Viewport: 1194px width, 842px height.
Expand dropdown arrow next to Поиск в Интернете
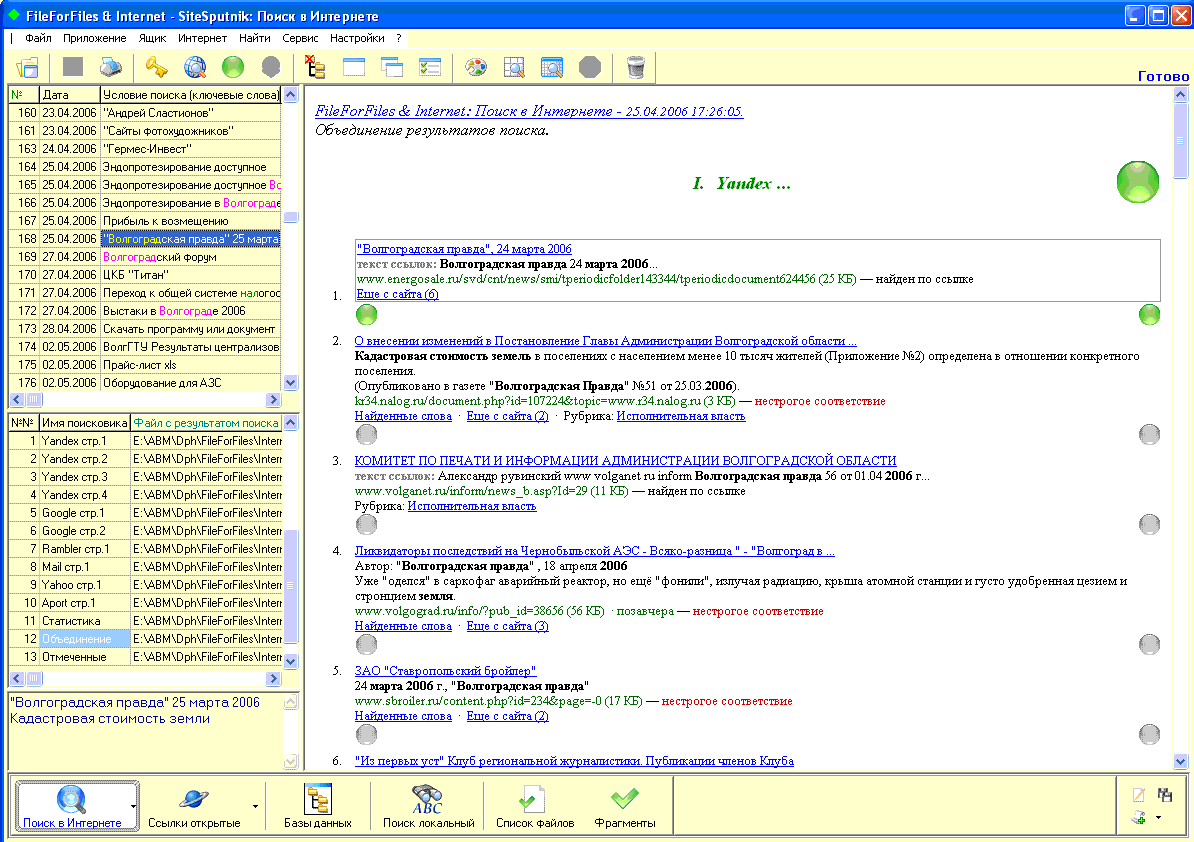click(x=133, y=806)
